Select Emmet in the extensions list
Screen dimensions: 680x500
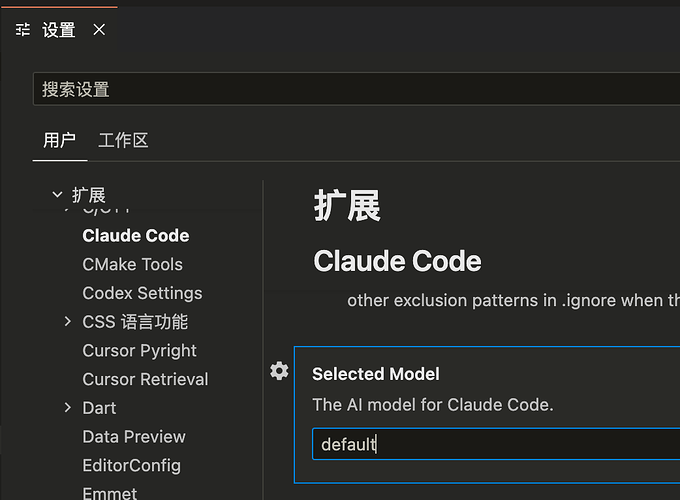(110, 493)
